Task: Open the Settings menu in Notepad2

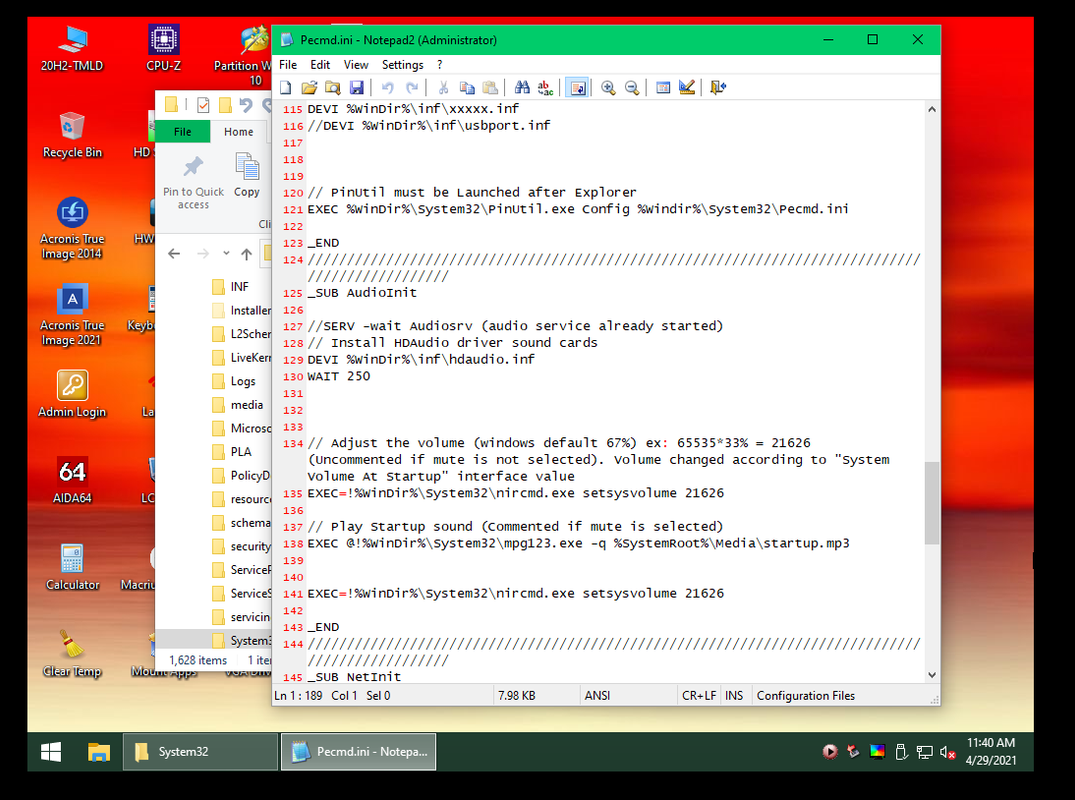Action: (402, 64)
